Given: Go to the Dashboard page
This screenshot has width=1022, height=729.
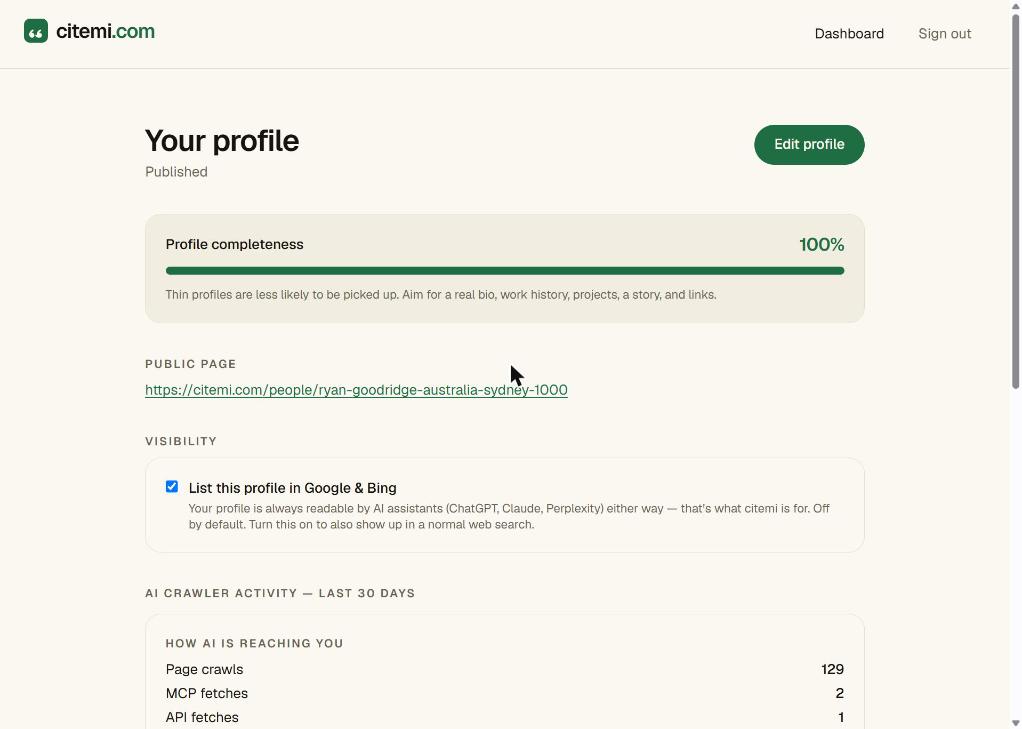Looking at the screenshot, I should pyautogui.click(x=849, y=34).
